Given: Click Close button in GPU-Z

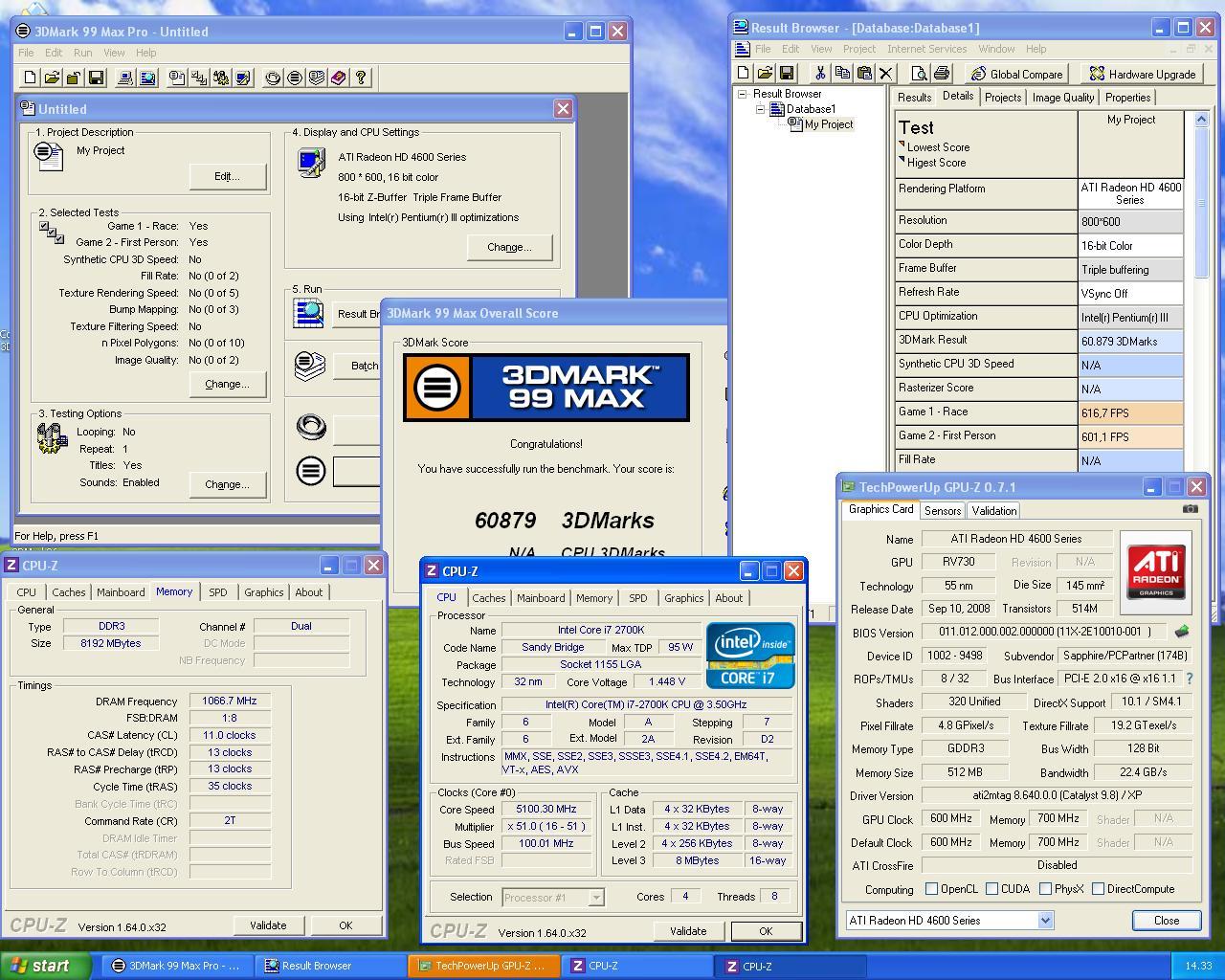Looking at the screenshot, I should (1167, 921).
